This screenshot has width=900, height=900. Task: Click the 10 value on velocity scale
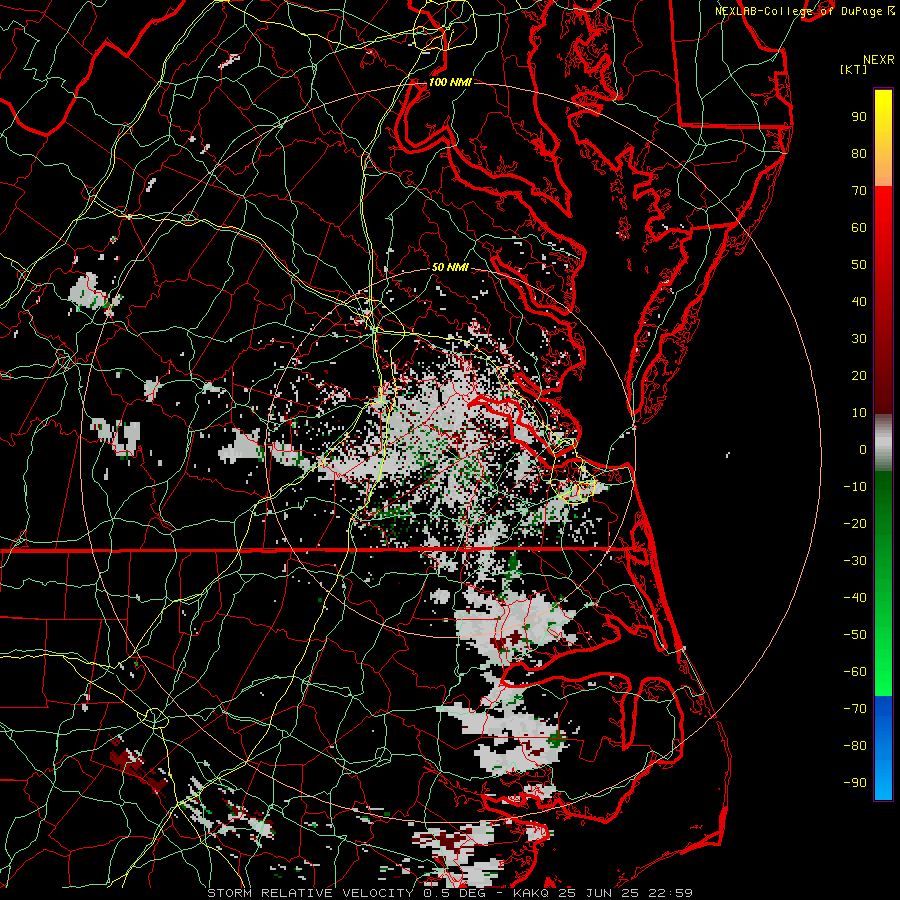859,413
